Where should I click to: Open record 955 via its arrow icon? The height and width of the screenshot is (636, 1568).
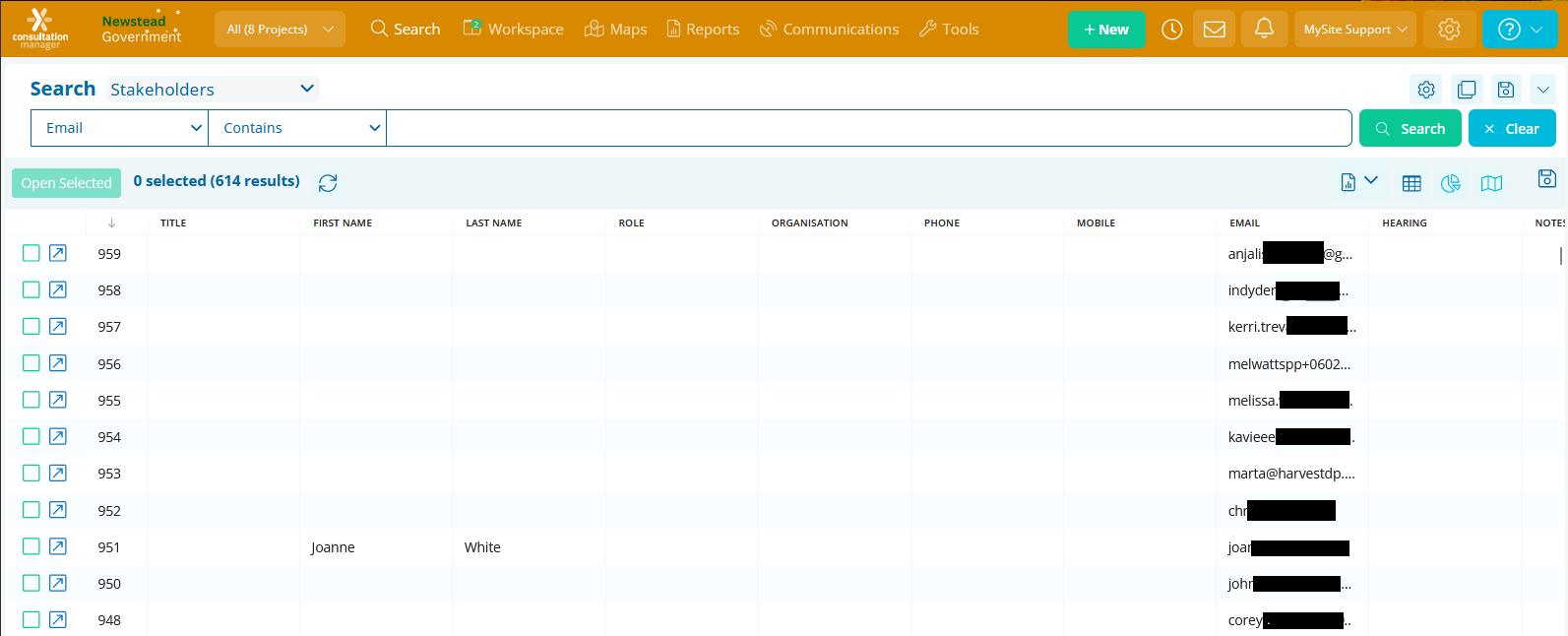pyautogui.click(x=58, y=400)
